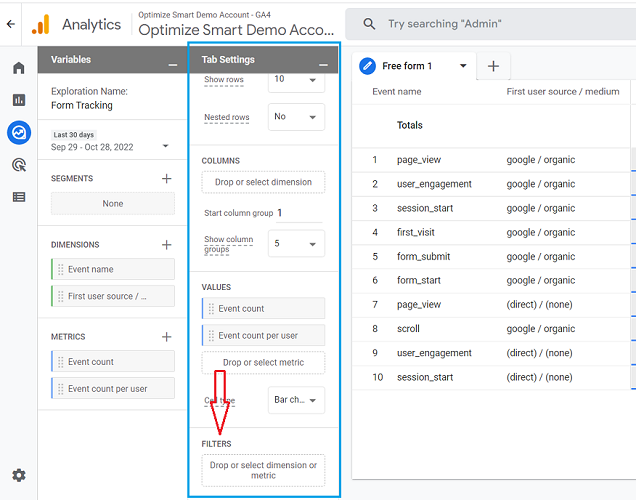Open Reports icon in the sidebar
Screen dimensions: 636x500
click(19, 100)
